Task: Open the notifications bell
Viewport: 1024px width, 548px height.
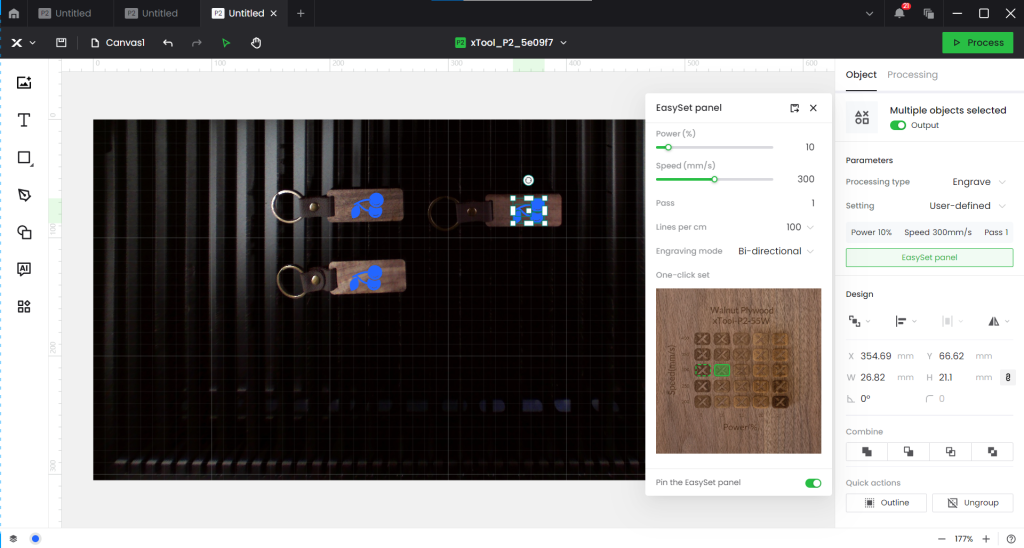Action: click(x=899, y=13)
